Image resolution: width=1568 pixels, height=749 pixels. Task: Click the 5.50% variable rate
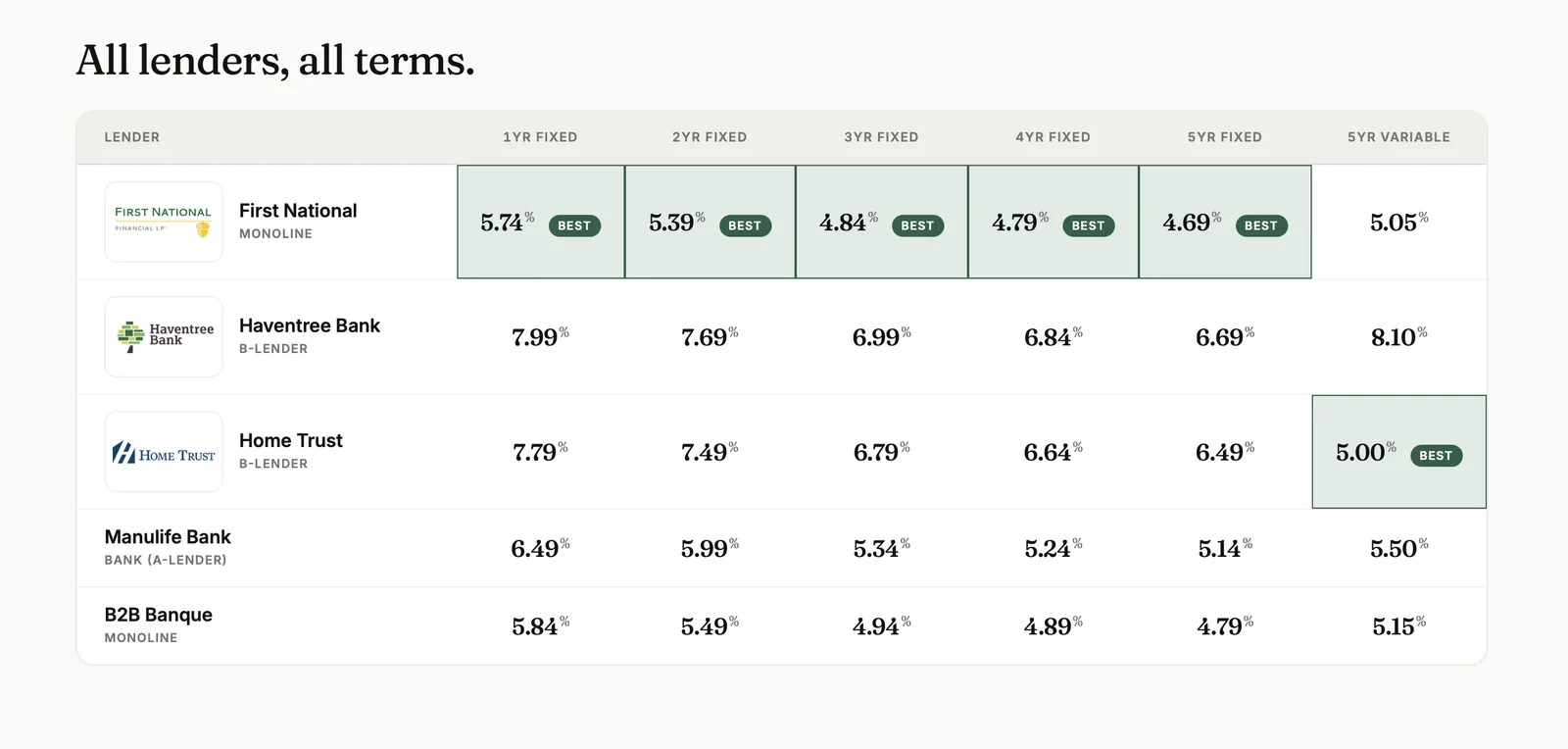pos(1398,548)
